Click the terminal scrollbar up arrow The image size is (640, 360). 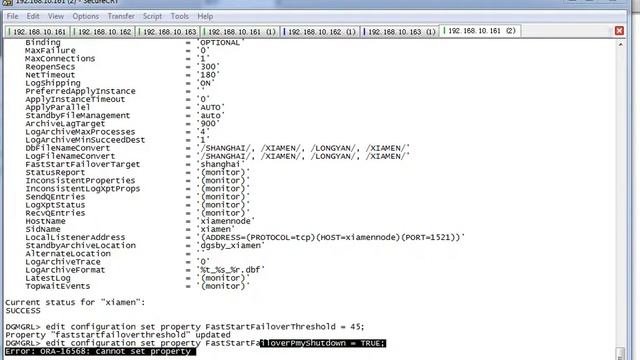coord(620,44)
